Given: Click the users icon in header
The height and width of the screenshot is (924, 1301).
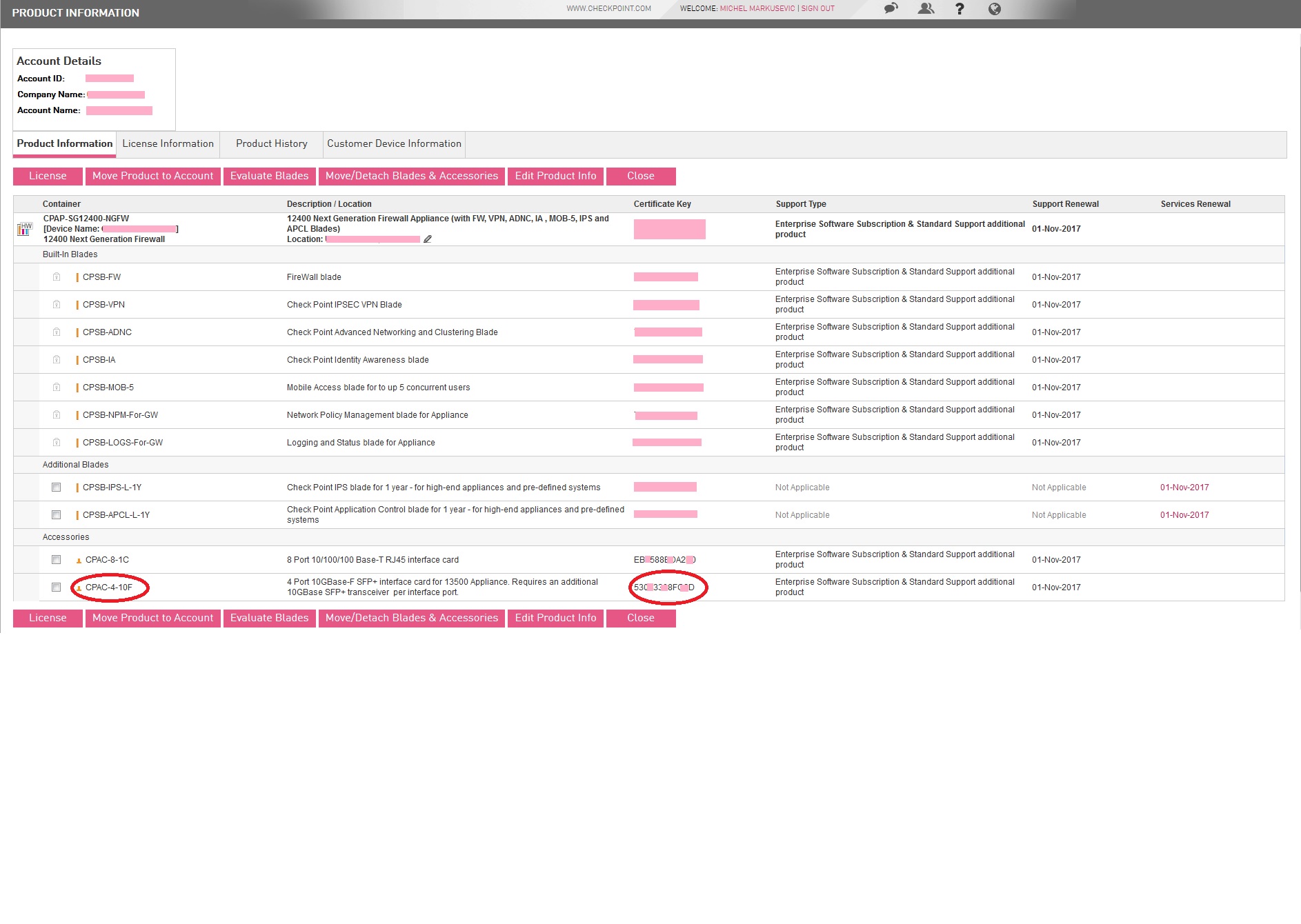Looking at the screenshot, I should [x=926, y=9].
